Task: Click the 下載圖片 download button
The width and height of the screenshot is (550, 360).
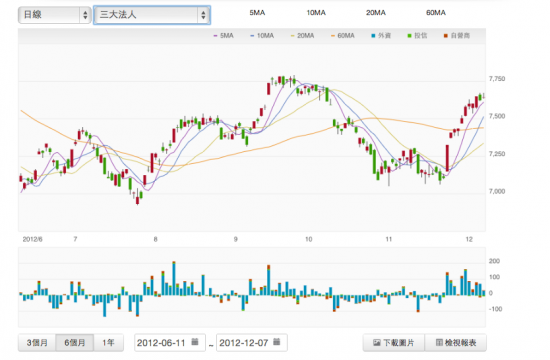Action: coord(394,342)
